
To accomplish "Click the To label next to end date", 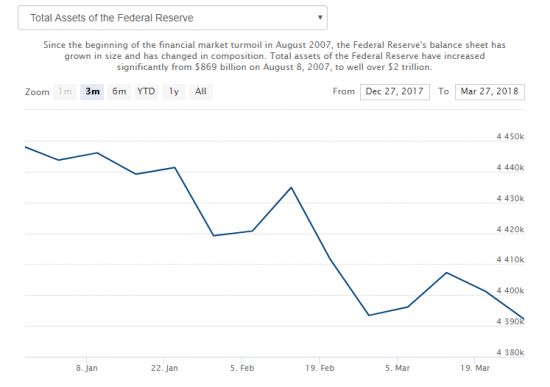I will [x=443, y=92].
